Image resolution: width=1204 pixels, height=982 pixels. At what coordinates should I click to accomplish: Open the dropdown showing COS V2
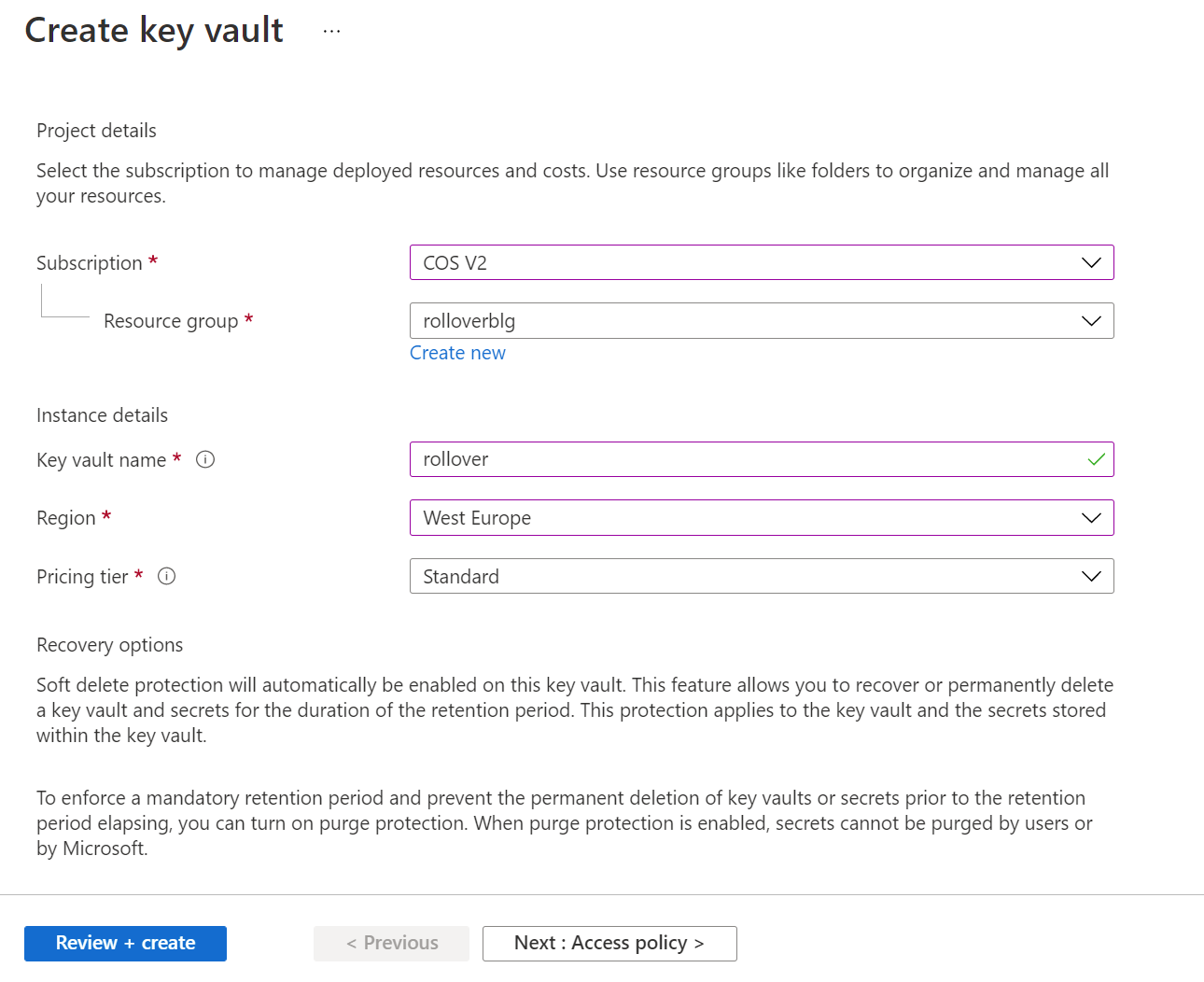pyautogui.click(x=747, y=262)
